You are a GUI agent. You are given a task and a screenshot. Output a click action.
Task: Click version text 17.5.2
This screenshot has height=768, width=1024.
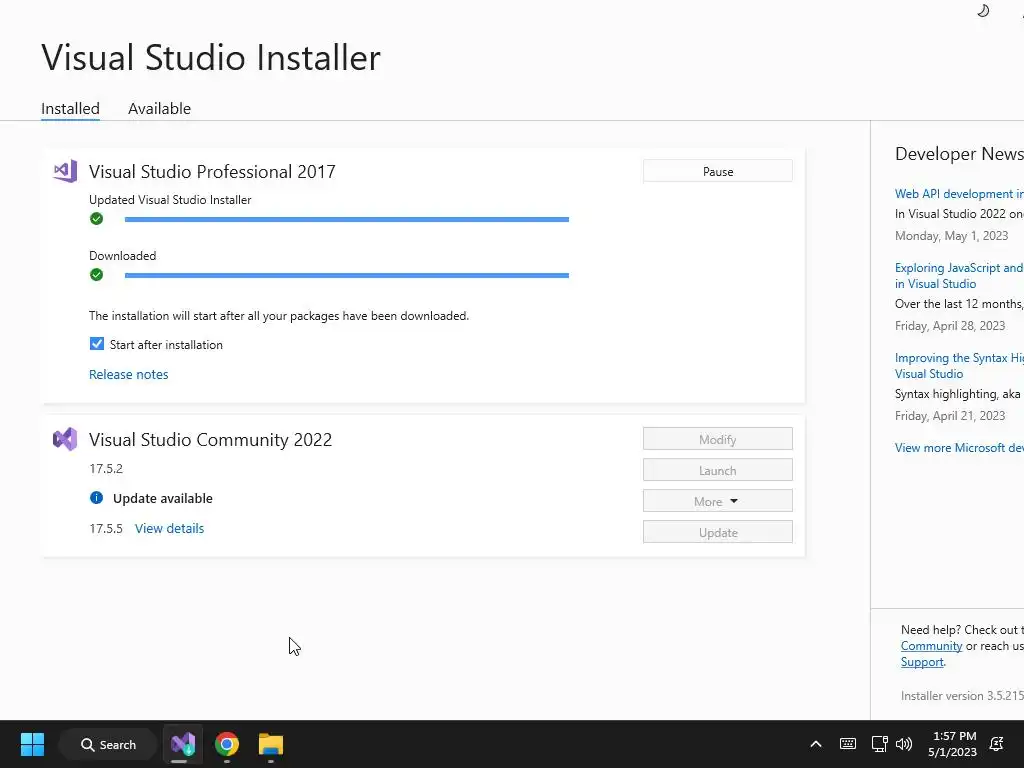tap(106, 468)
